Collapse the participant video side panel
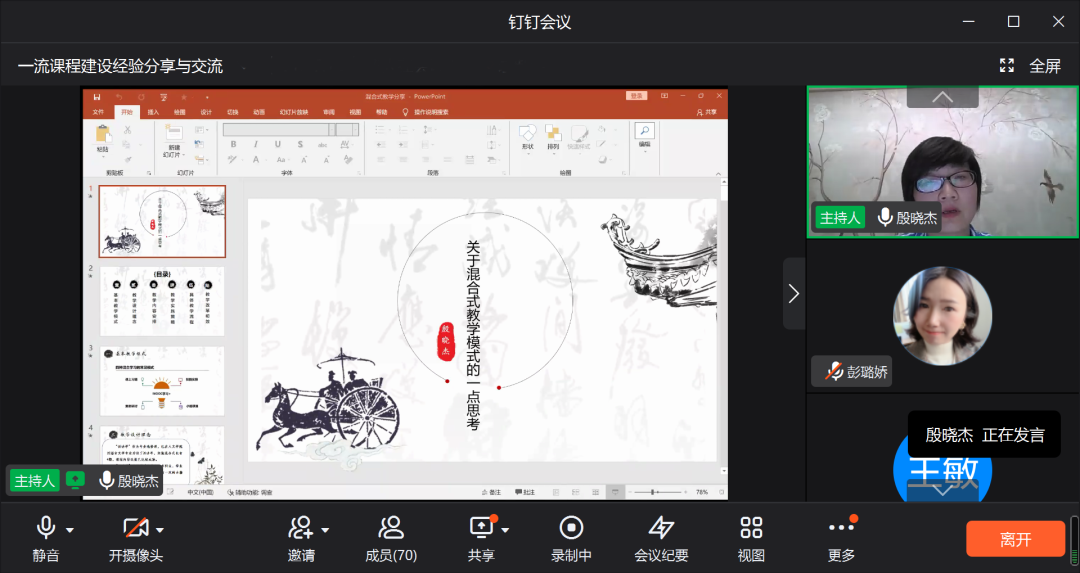The height and width of the screenshot is (573, 1080). 793,294
